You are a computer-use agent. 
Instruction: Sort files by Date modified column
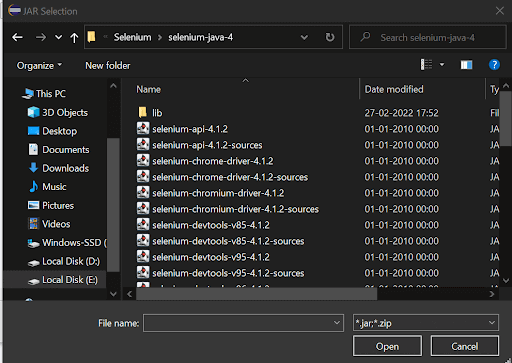point(394,89)
